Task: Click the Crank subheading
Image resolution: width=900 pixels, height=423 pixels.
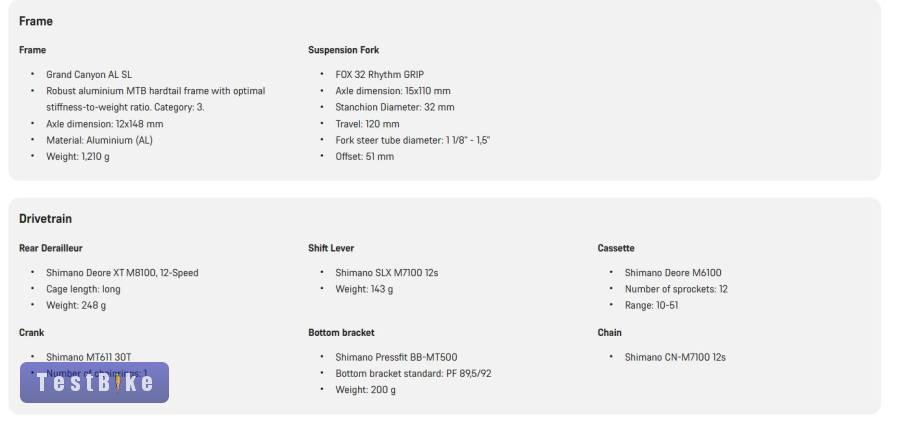Action: [x=32, y=332]
